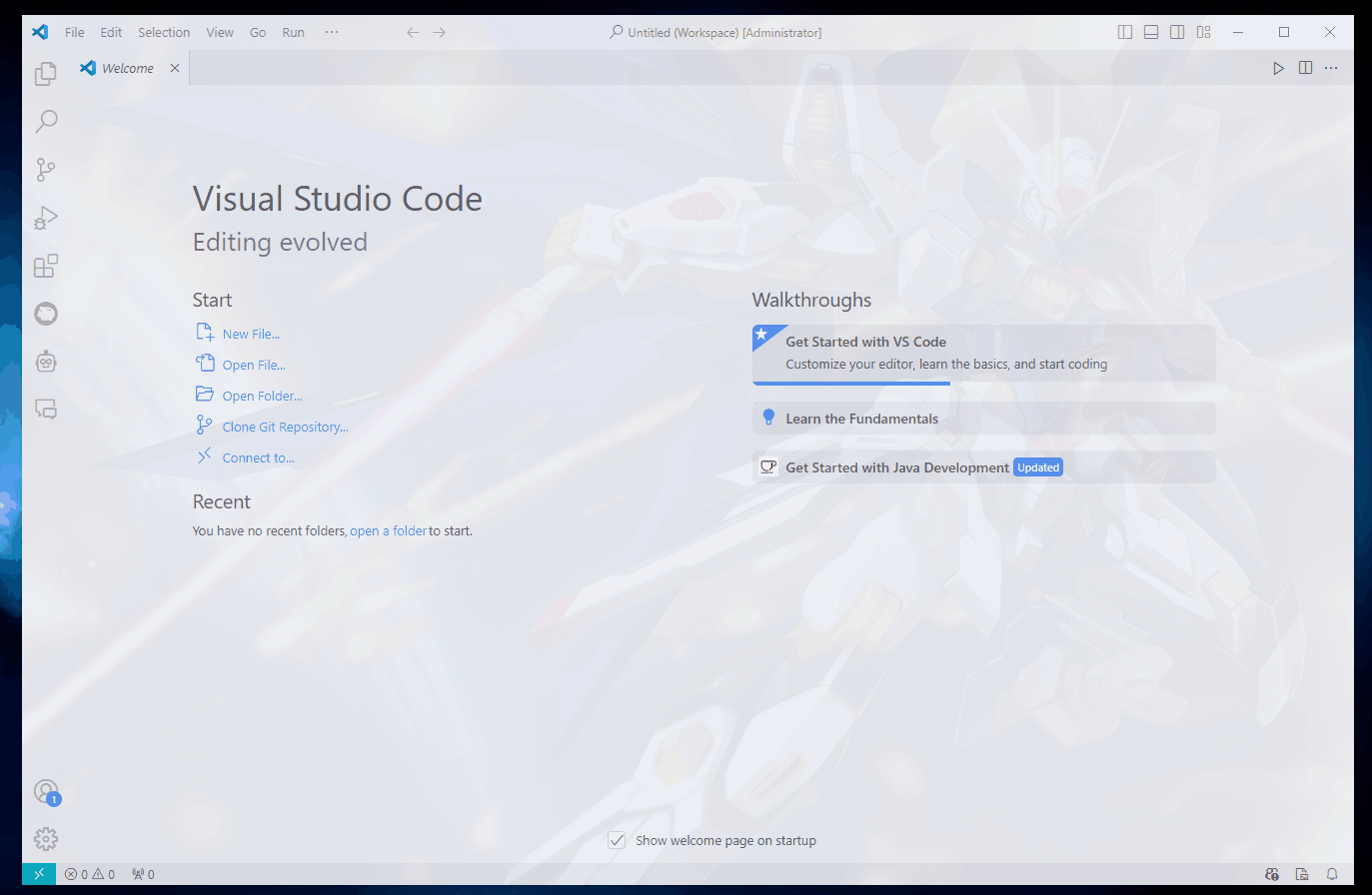Click the 'open a folder' link under Recent
The height and width of the screenshot is (895, 1372).
point(389,531)
